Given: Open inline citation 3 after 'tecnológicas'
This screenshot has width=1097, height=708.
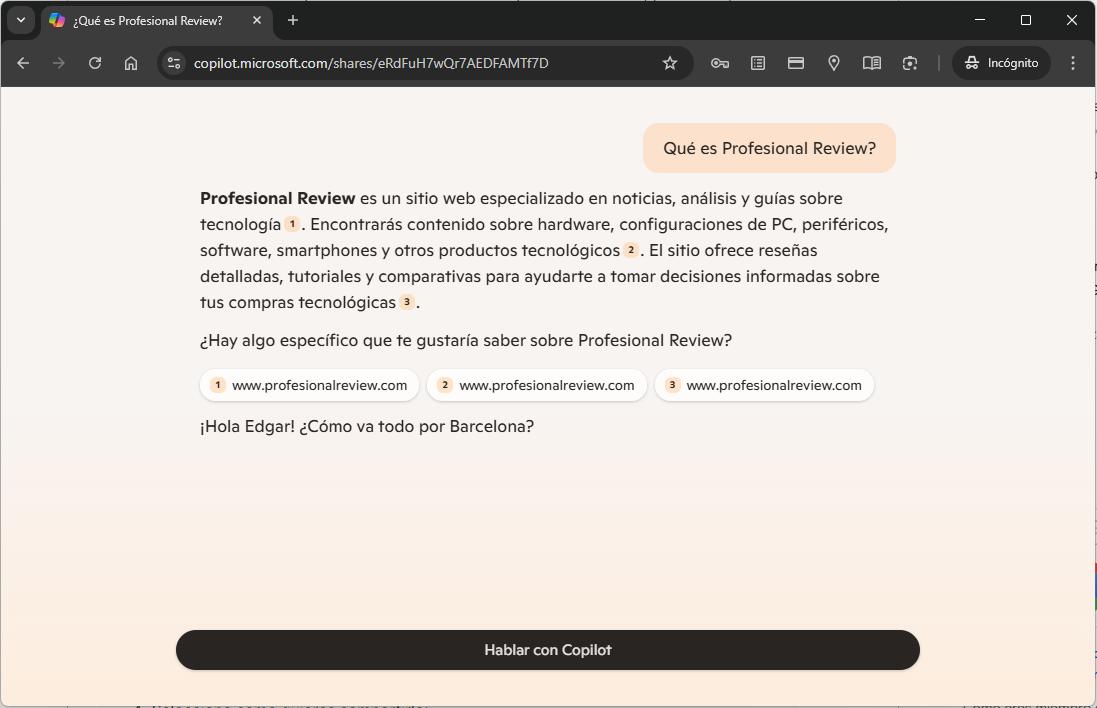Looking at the screenshot, I should [x=406, y=302].
